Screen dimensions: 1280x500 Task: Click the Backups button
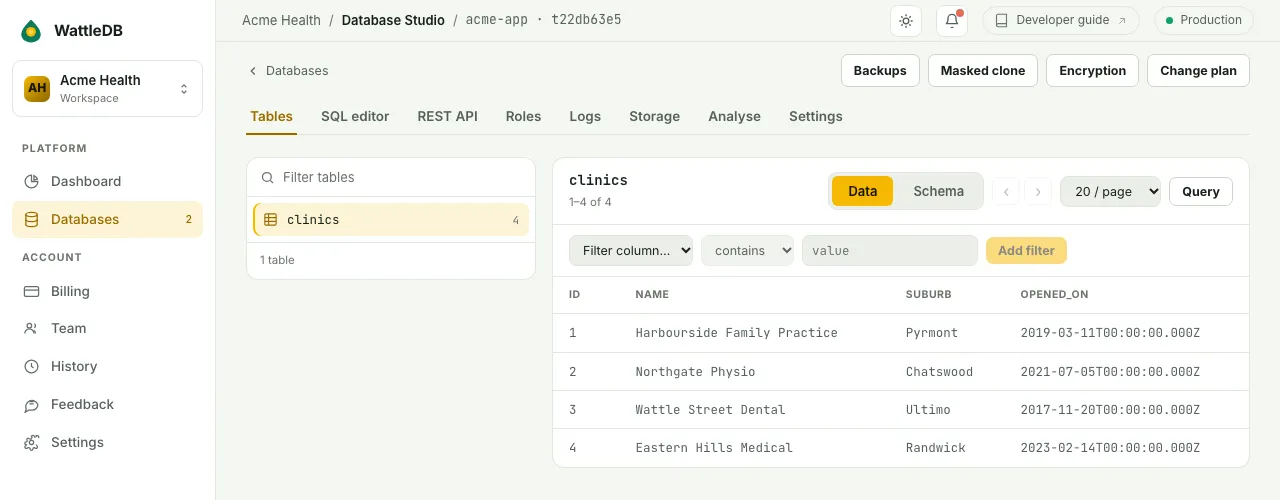tap(880, 71)
